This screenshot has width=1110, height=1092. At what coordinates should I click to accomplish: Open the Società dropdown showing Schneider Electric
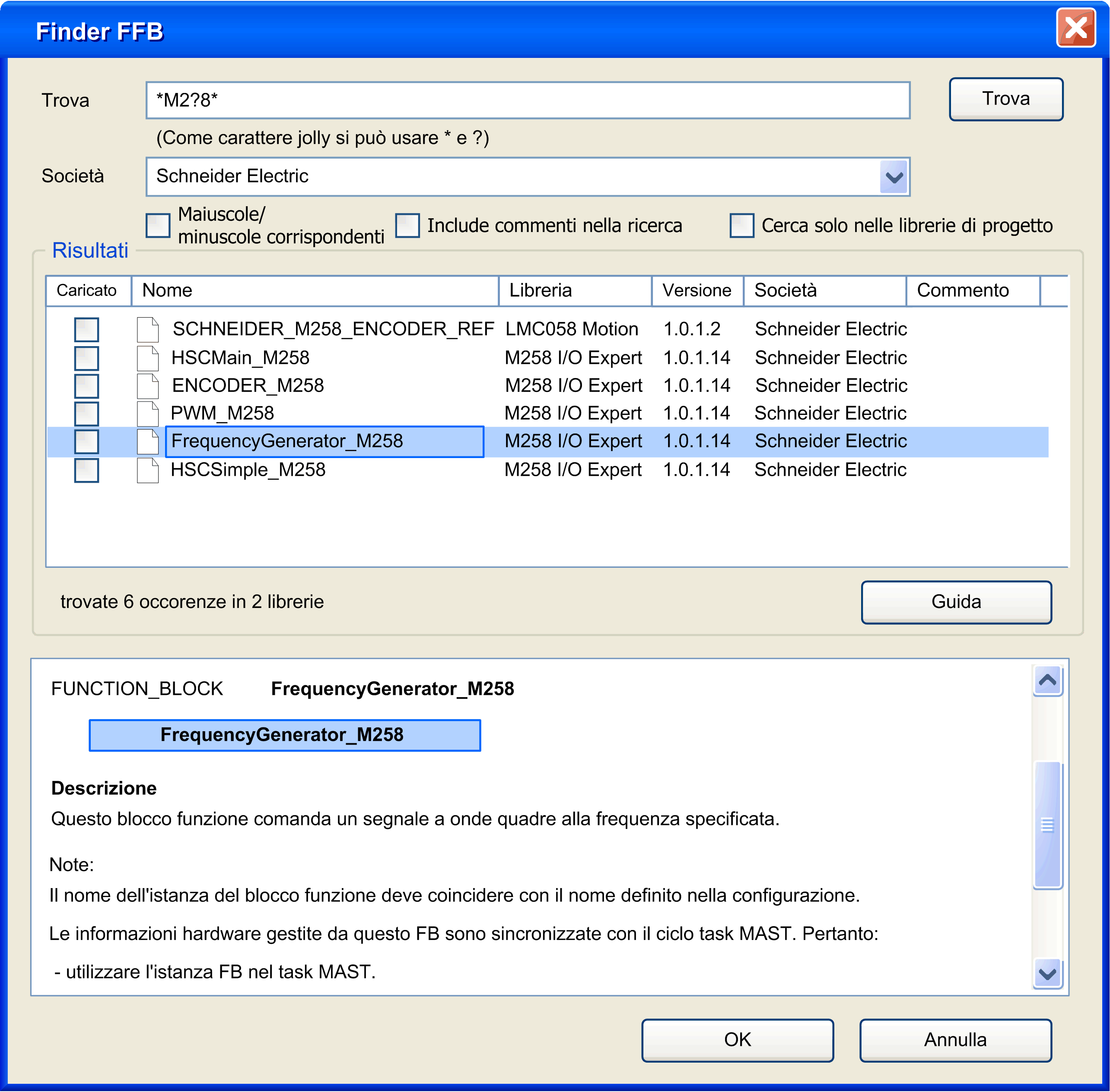tap(893, 177)
